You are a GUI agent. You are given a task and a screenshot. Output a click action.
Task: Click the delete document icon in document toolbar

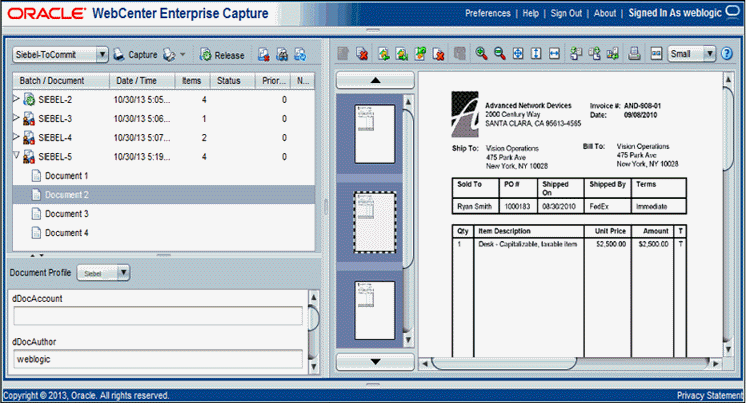[x=362, y=53]
